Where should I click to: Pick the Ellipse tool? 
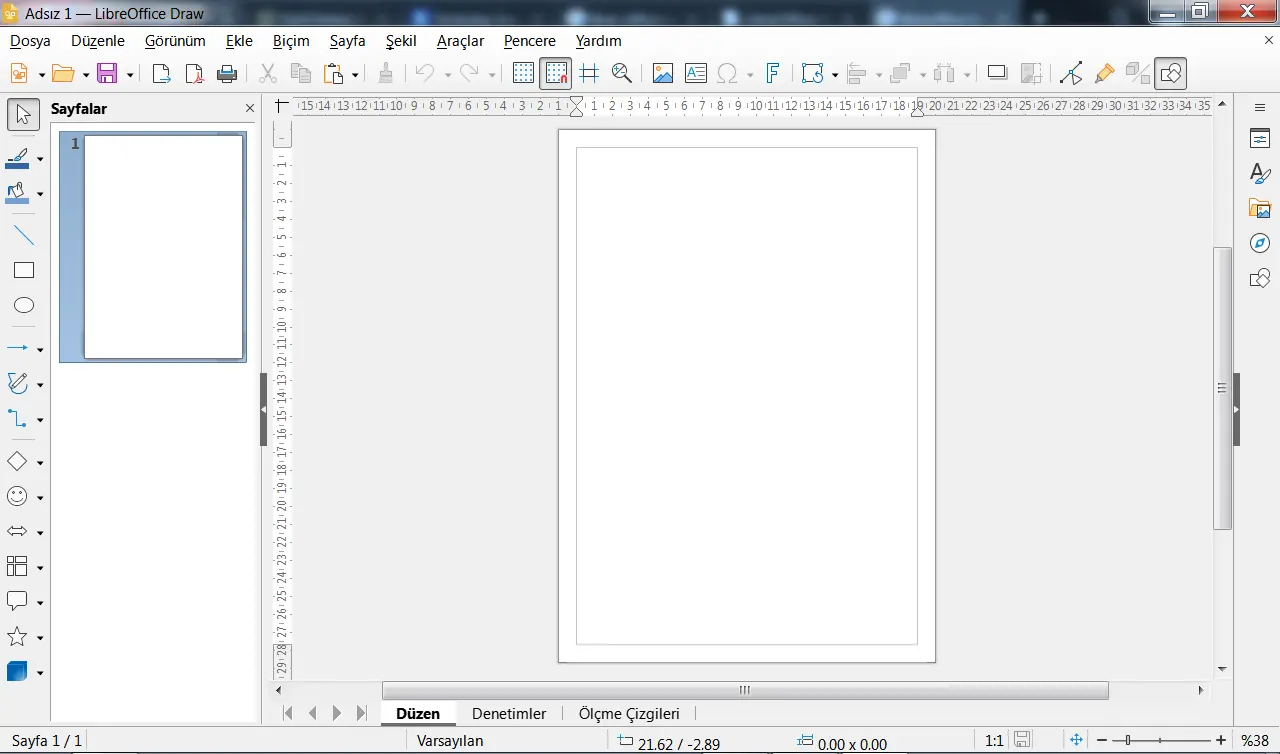[24, 305]
